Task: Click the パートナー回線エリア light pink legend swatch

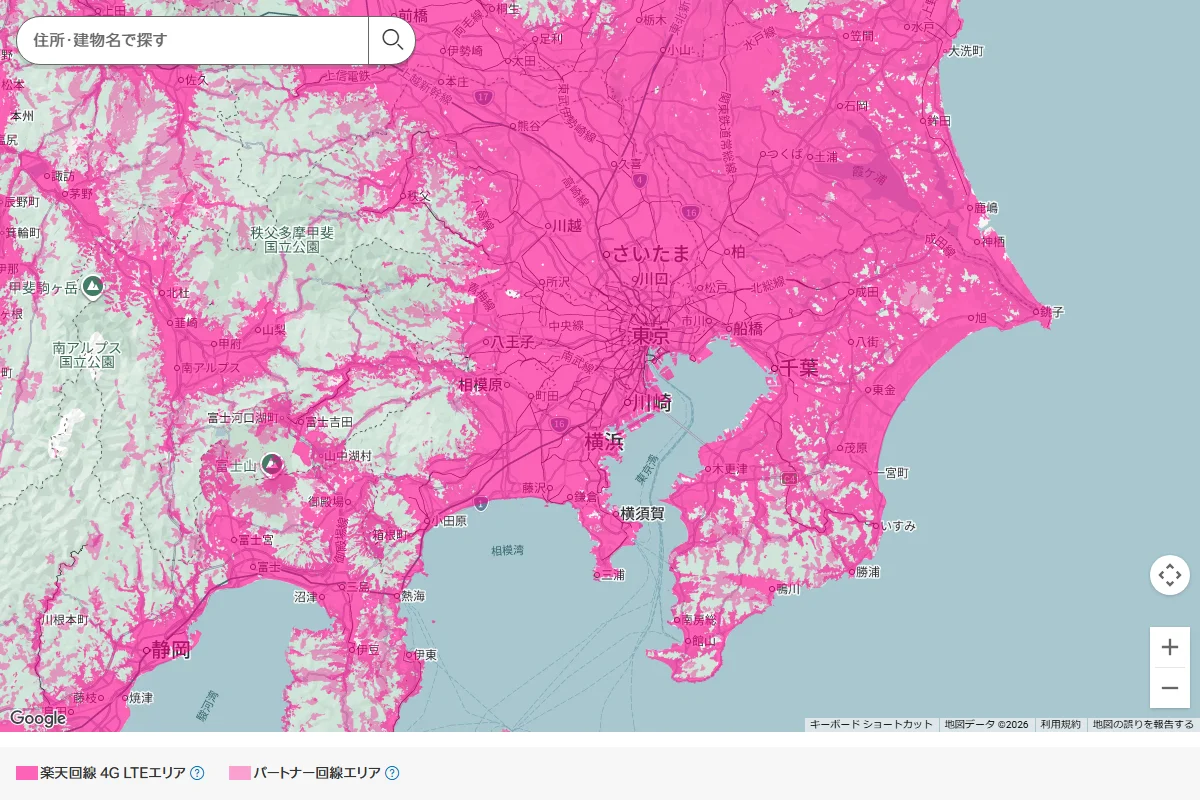Action: (240, 773)
